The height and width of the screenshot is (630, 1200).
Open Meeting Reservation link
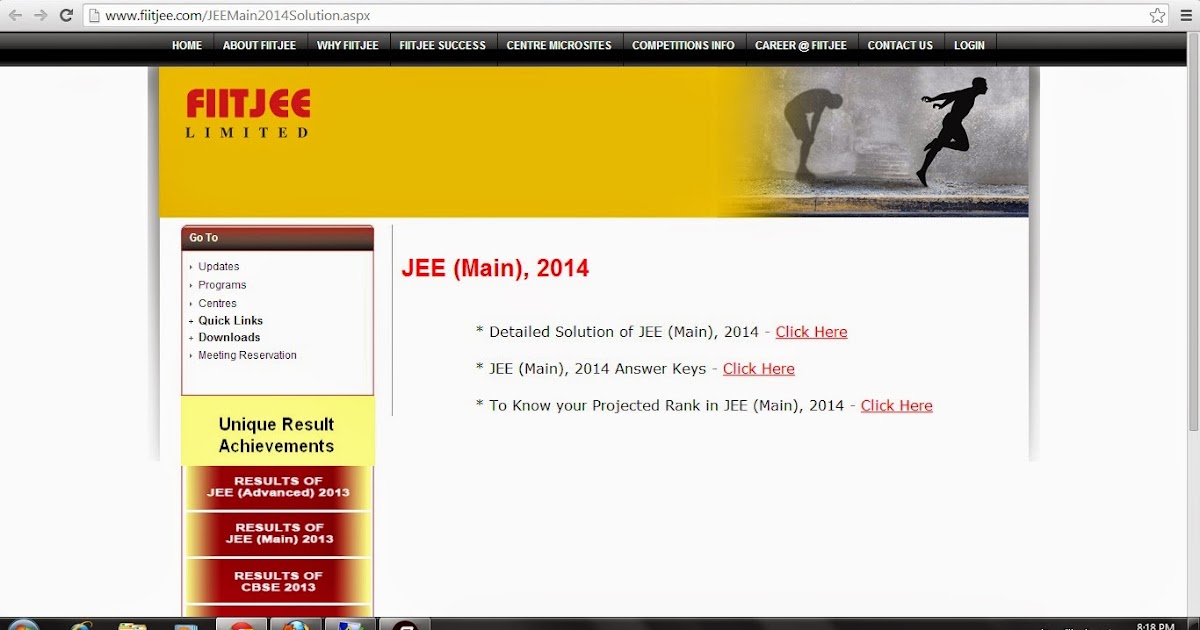247,356
